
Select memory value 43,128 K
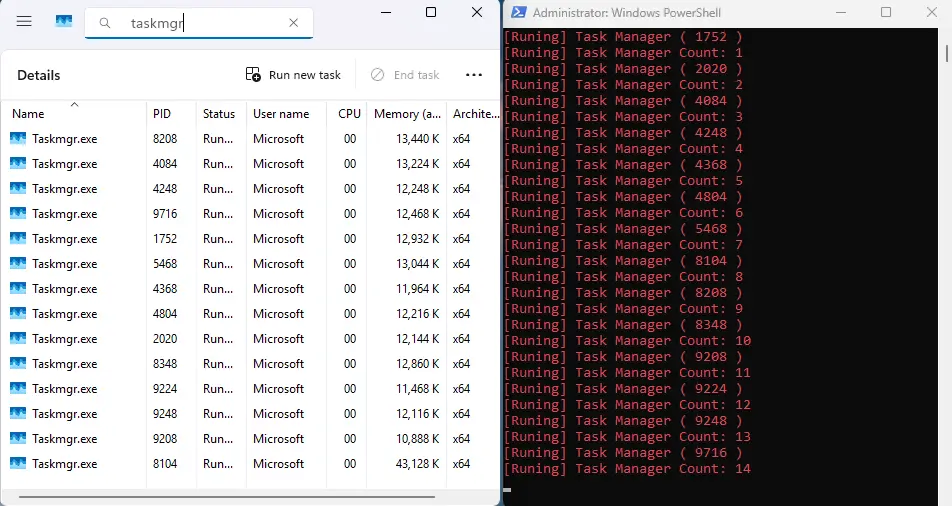[x=418, y=463]
